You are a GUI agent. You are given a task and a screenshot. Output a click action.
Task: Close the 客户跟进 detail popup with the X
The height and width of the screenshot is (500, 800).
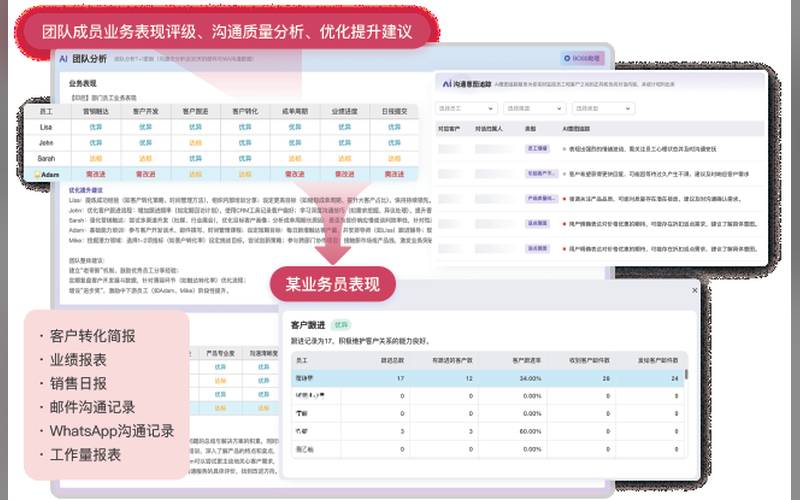coord(694,290)
